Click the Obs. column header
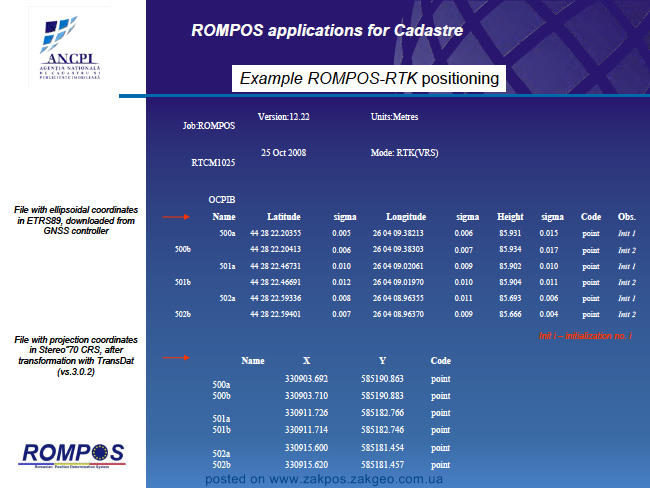650x488 pixels. pyautogui.click(x=626, y=217)
